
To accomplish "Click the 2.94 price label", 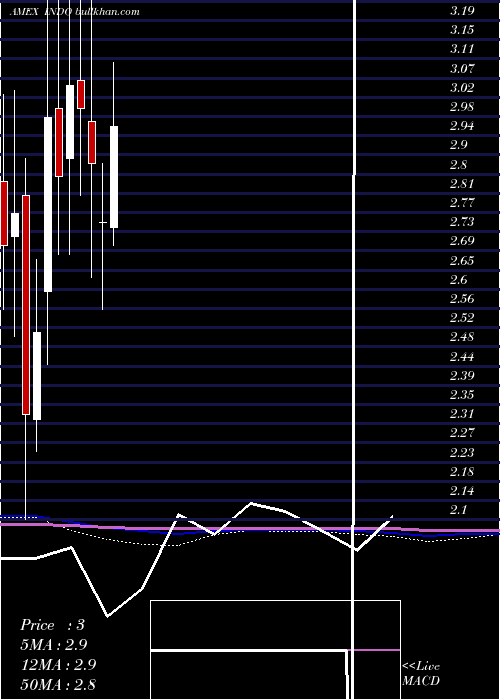I will 462,125.
